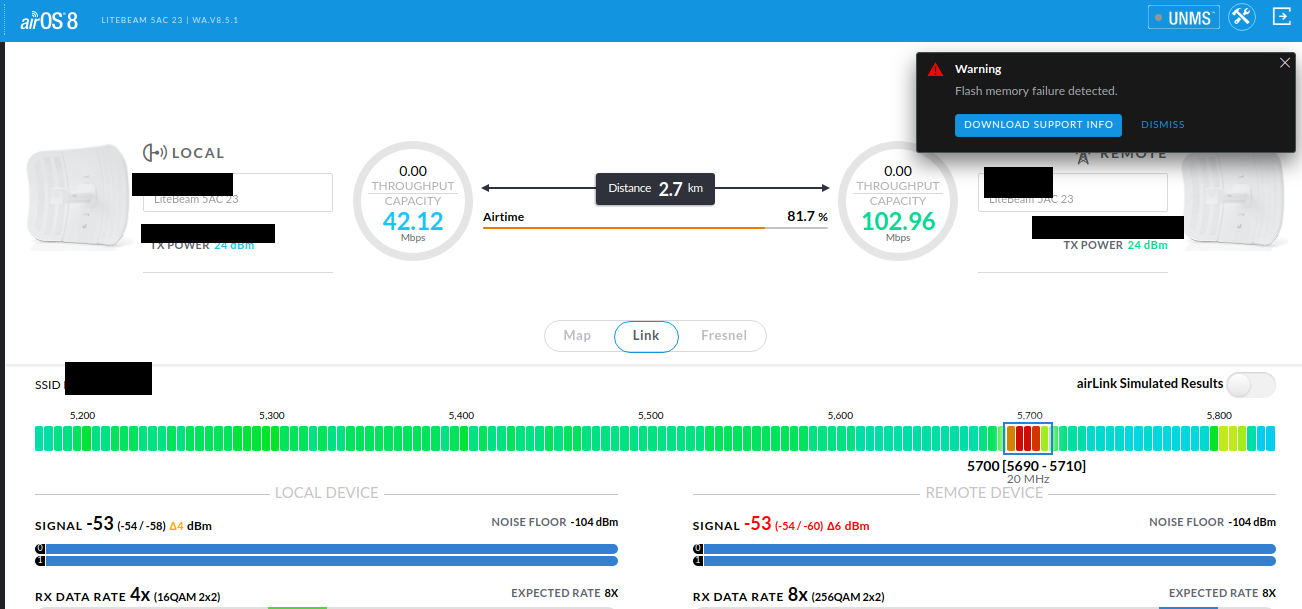Click the Local wireless signal icon
The image size is (1302, 609).
pyautogui.click(x=154, y=153)
